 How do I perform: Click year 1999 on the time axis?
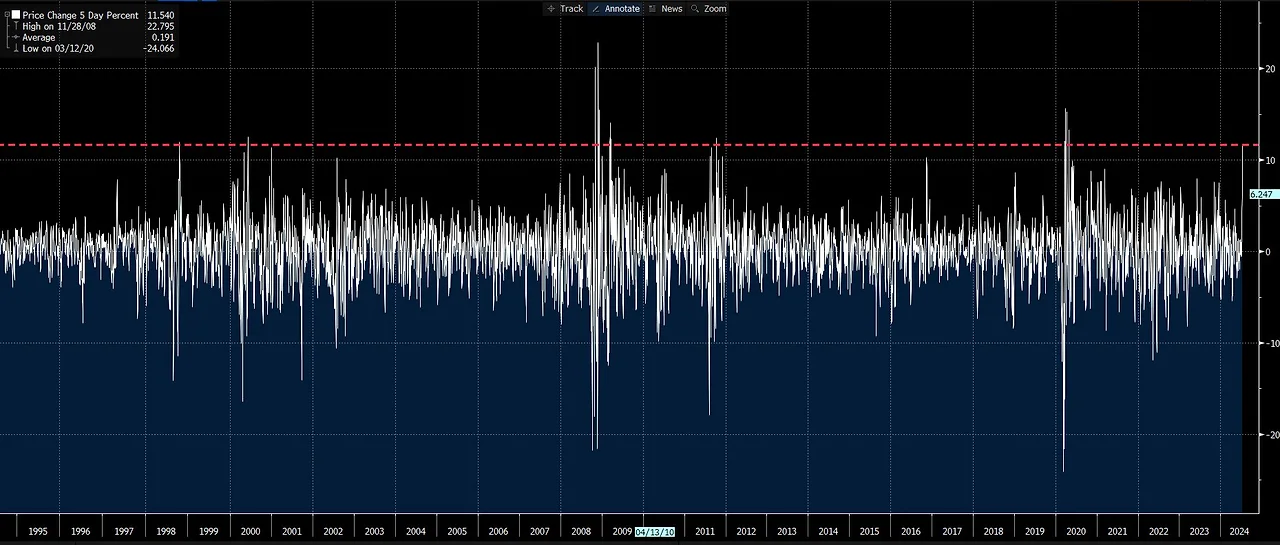click(x=208, y=532)
